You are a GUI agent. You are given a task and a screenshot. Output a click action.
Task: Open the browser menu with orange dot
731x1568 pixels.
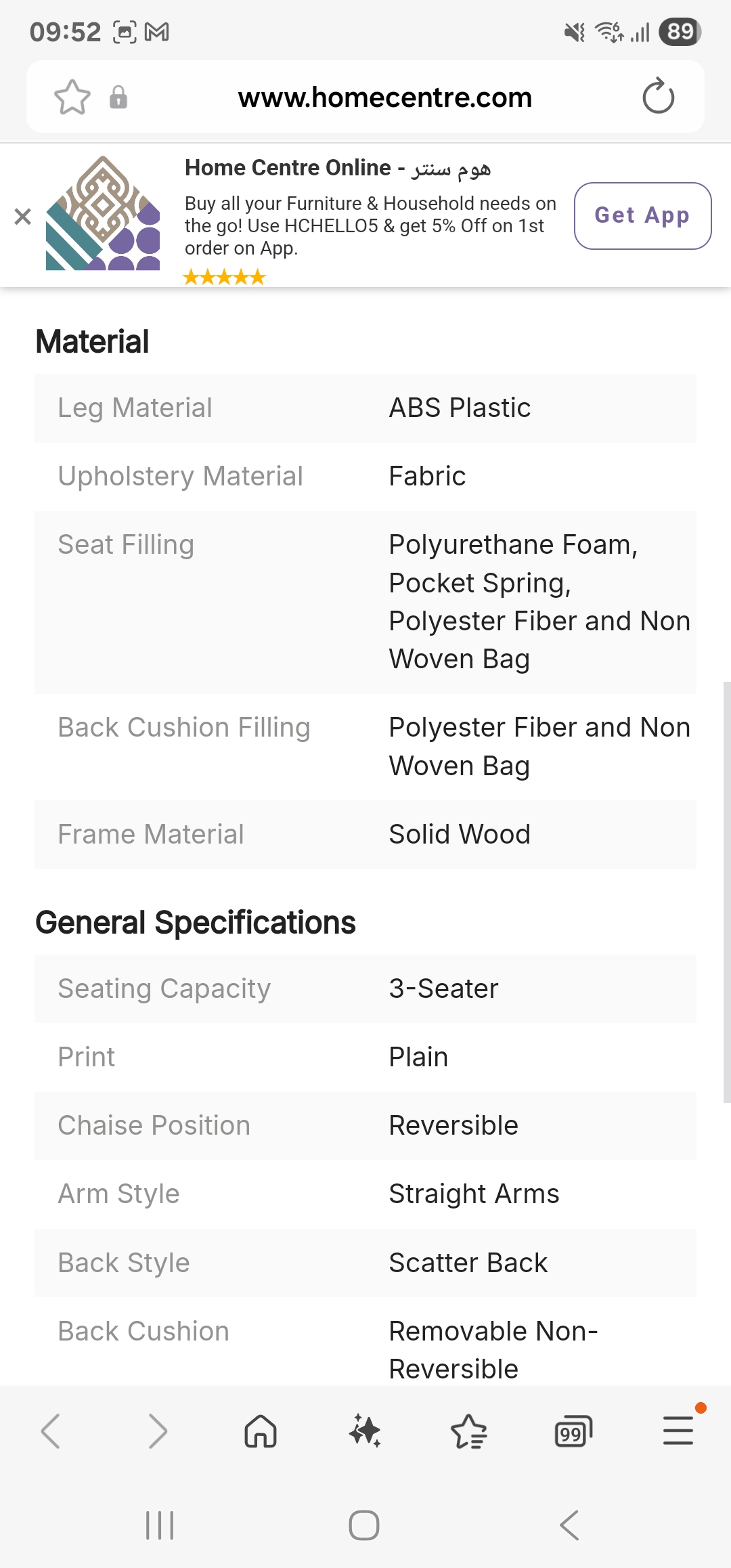tap(679, 1431)
